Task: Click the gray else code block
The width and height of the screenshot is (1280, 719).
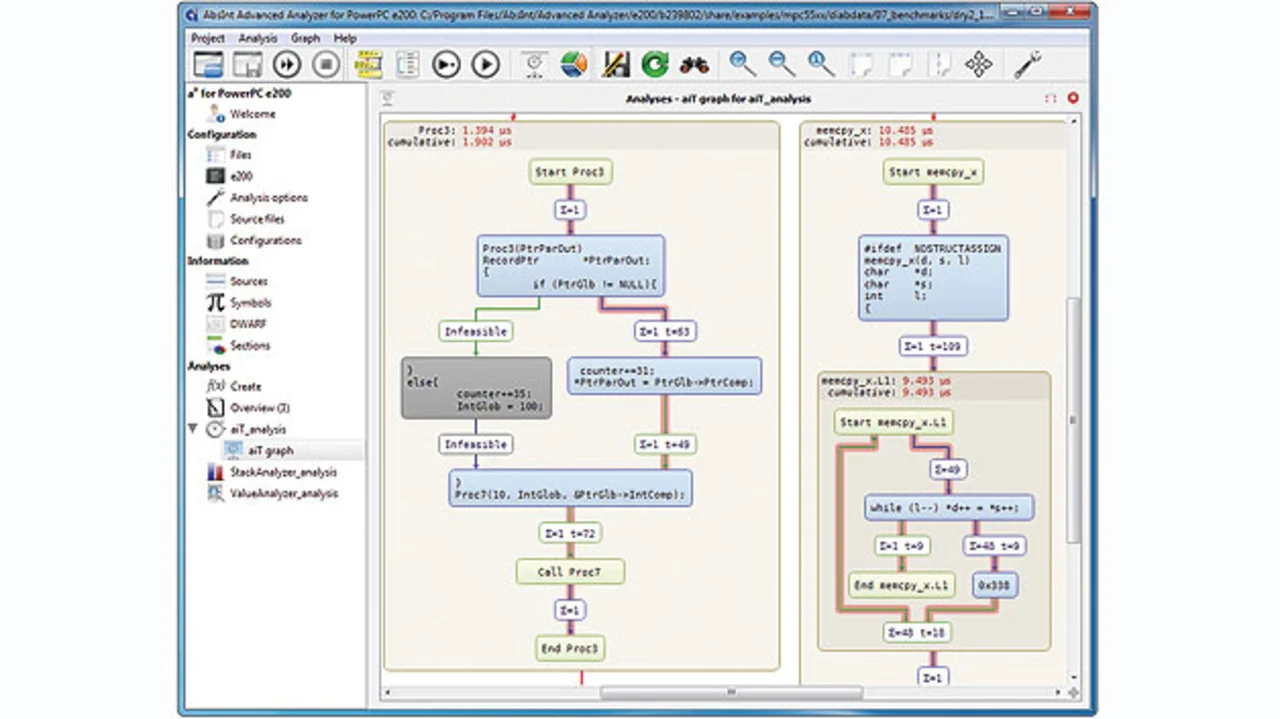Action: point(475,388)
